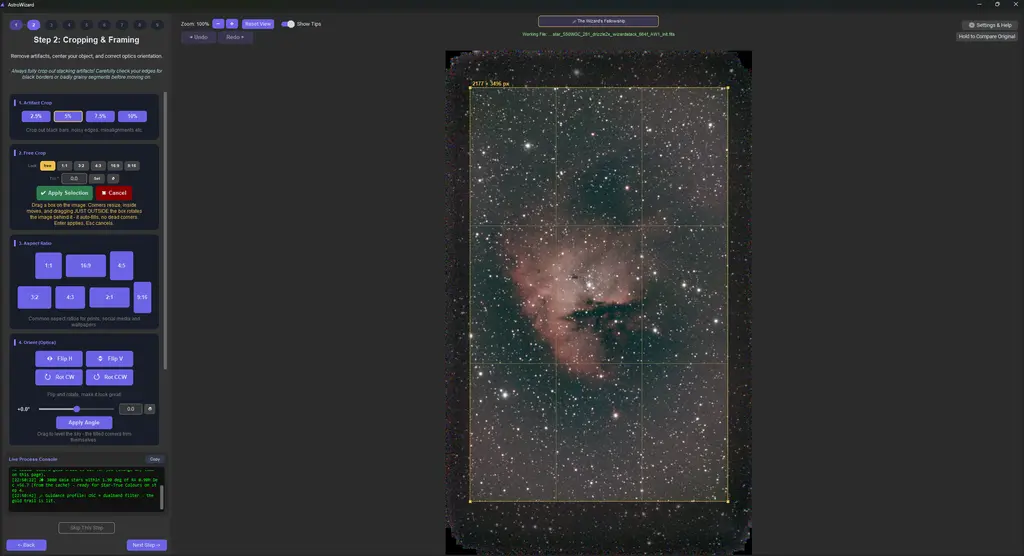
Task: Jump to wizard step 8
Action: (x=139, y=25)
